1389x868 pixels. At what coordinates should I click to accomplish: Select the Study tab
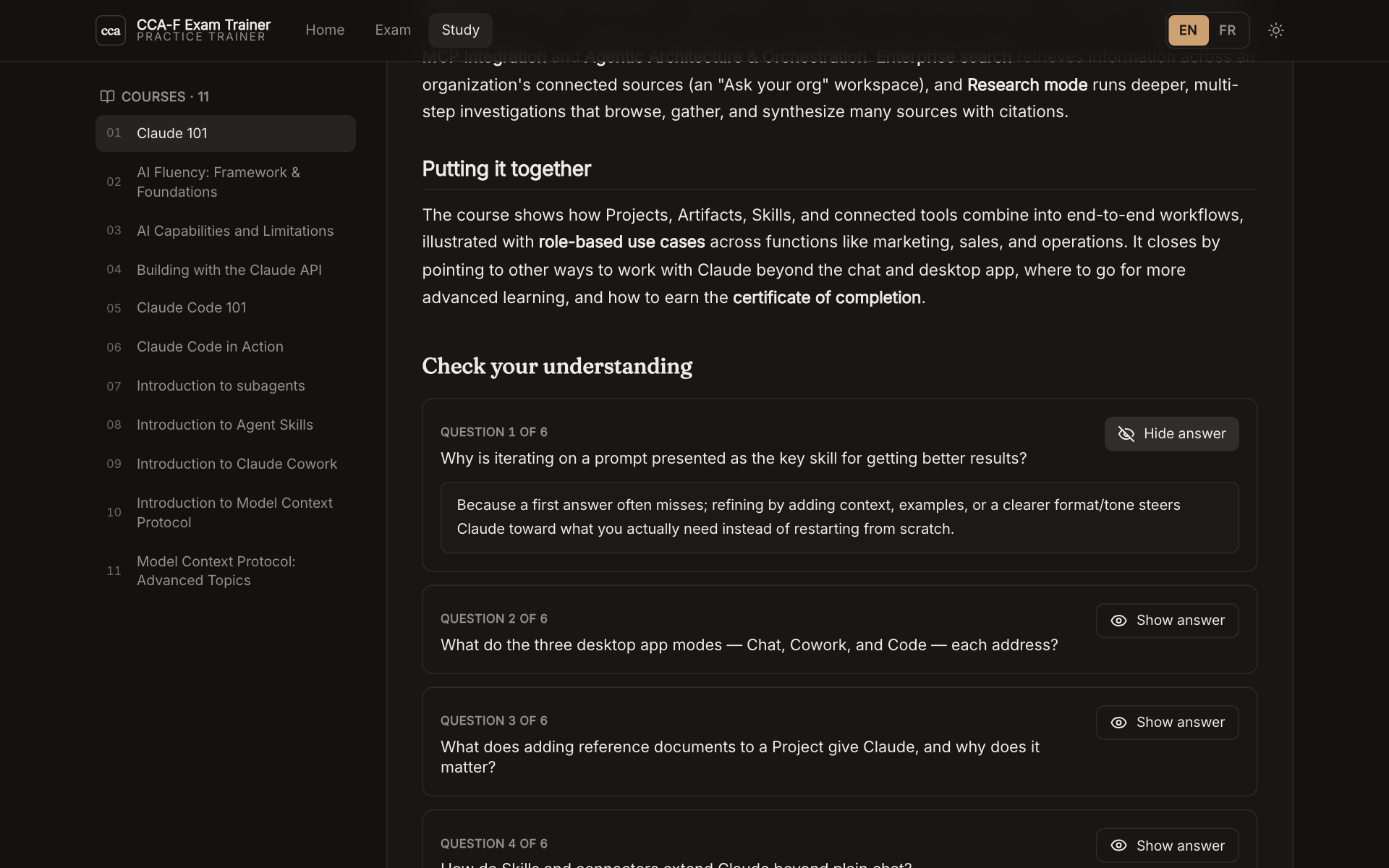(x=461, y=30)
